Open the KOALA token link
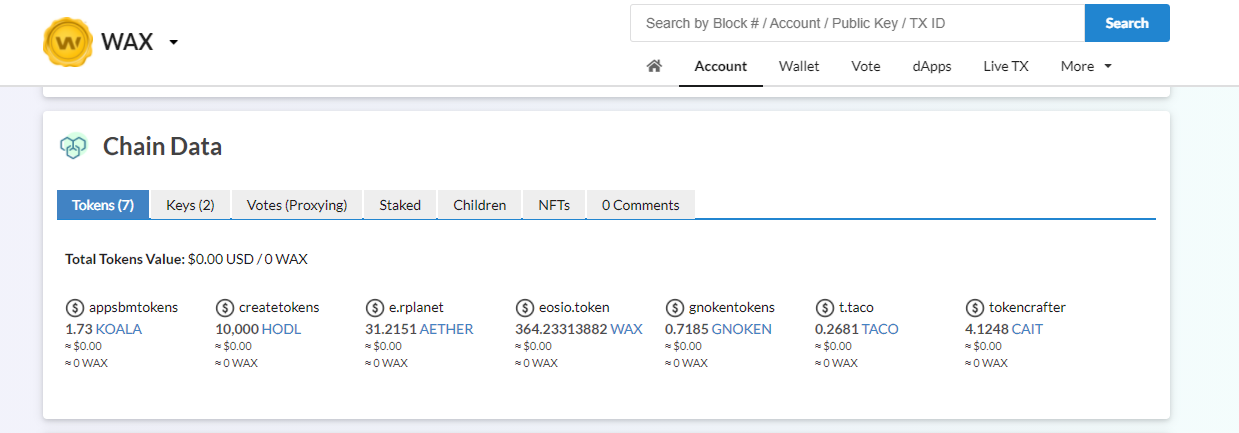The height and width of the screenshot is (433, 1239). [118, 329]
